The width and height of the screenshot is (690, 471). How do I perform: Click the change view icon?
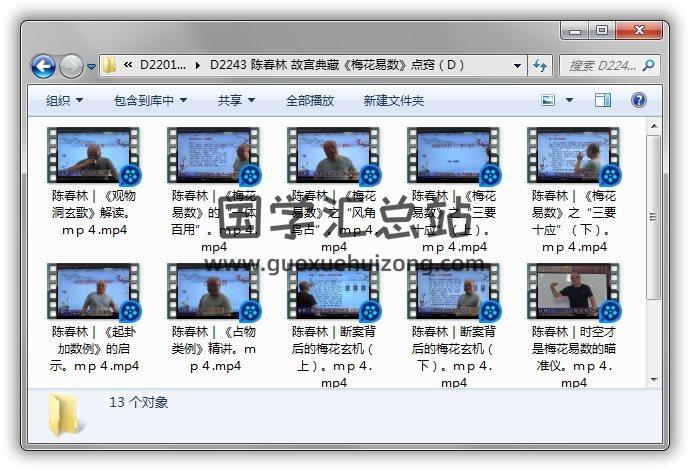tap(548, 100)
